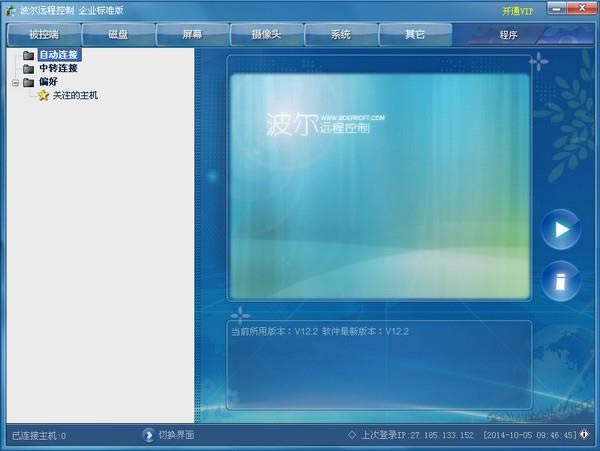Select the 摄像头 tab

coord(266,34)
